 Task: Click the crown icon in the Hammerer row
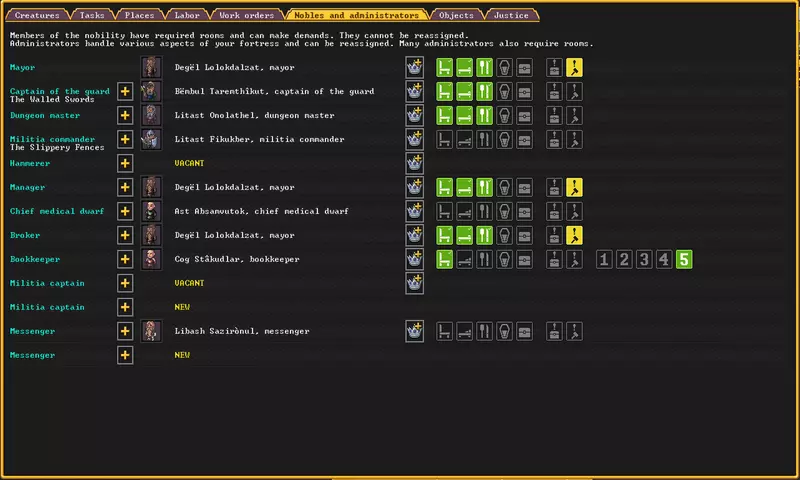414,163
